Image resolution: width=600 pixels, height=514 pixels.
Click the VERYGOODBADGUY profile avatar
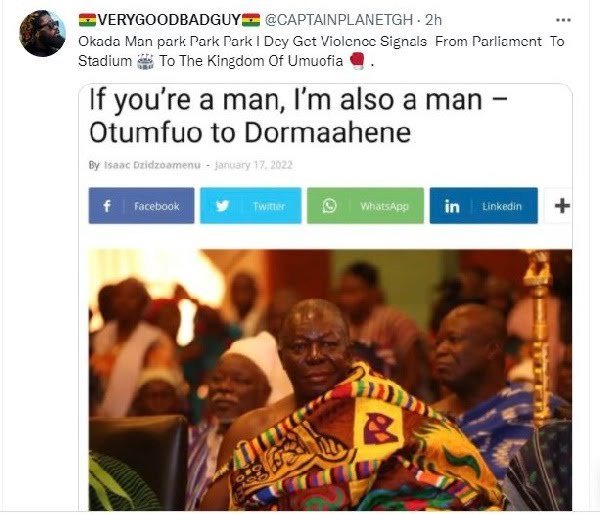(x=42, y=34)
